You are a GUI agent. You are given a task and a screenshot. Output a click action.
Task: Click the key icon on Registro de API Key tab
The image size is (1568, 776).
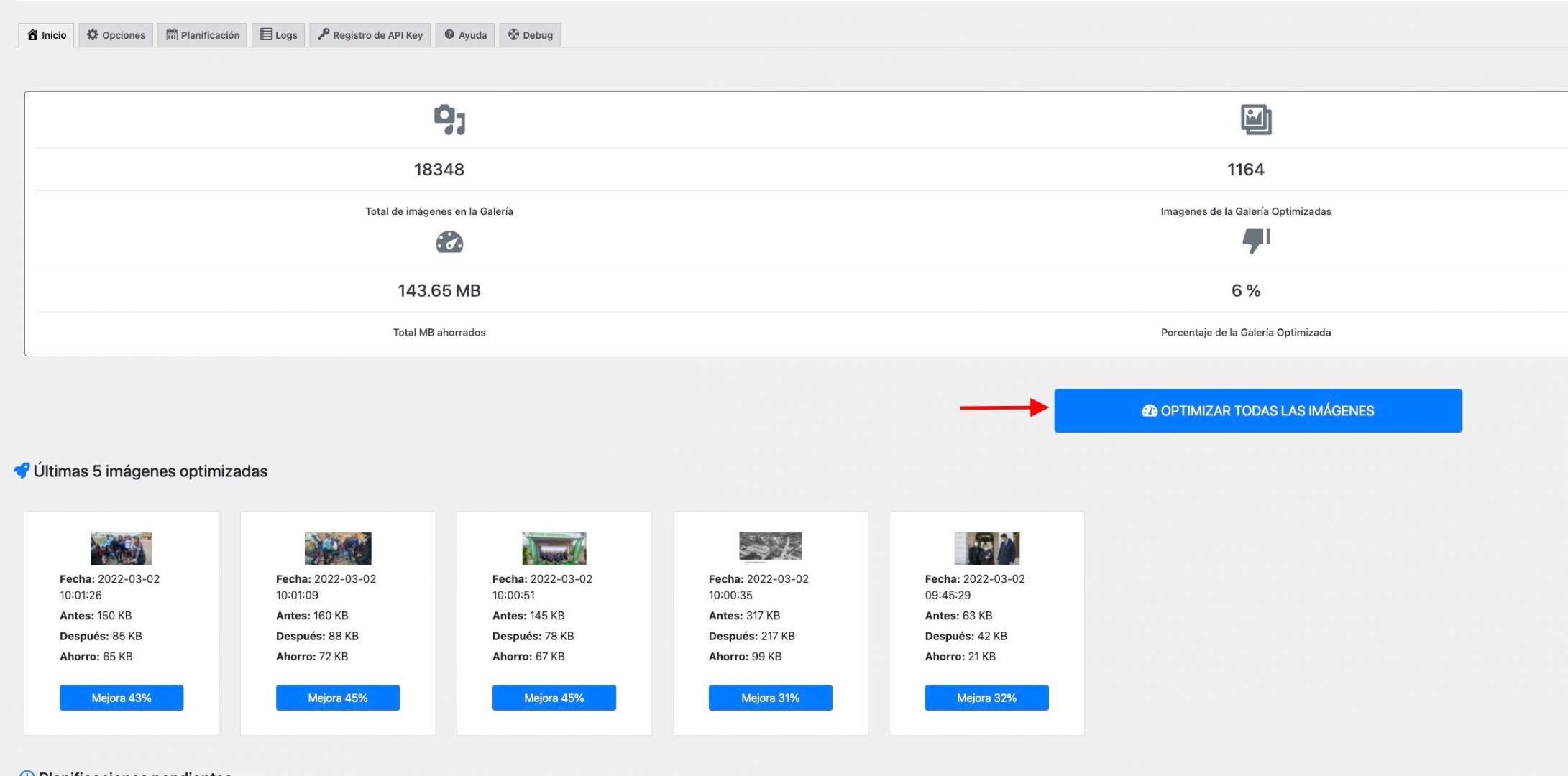click(x=324, y=34)
